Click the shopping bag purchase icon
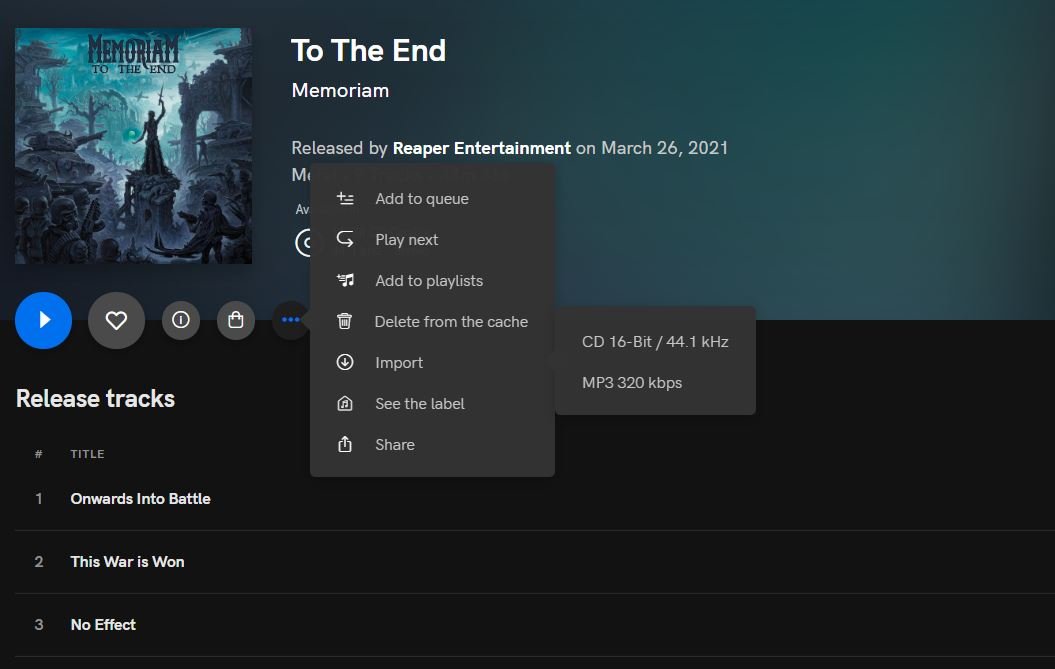 point(235,320)
